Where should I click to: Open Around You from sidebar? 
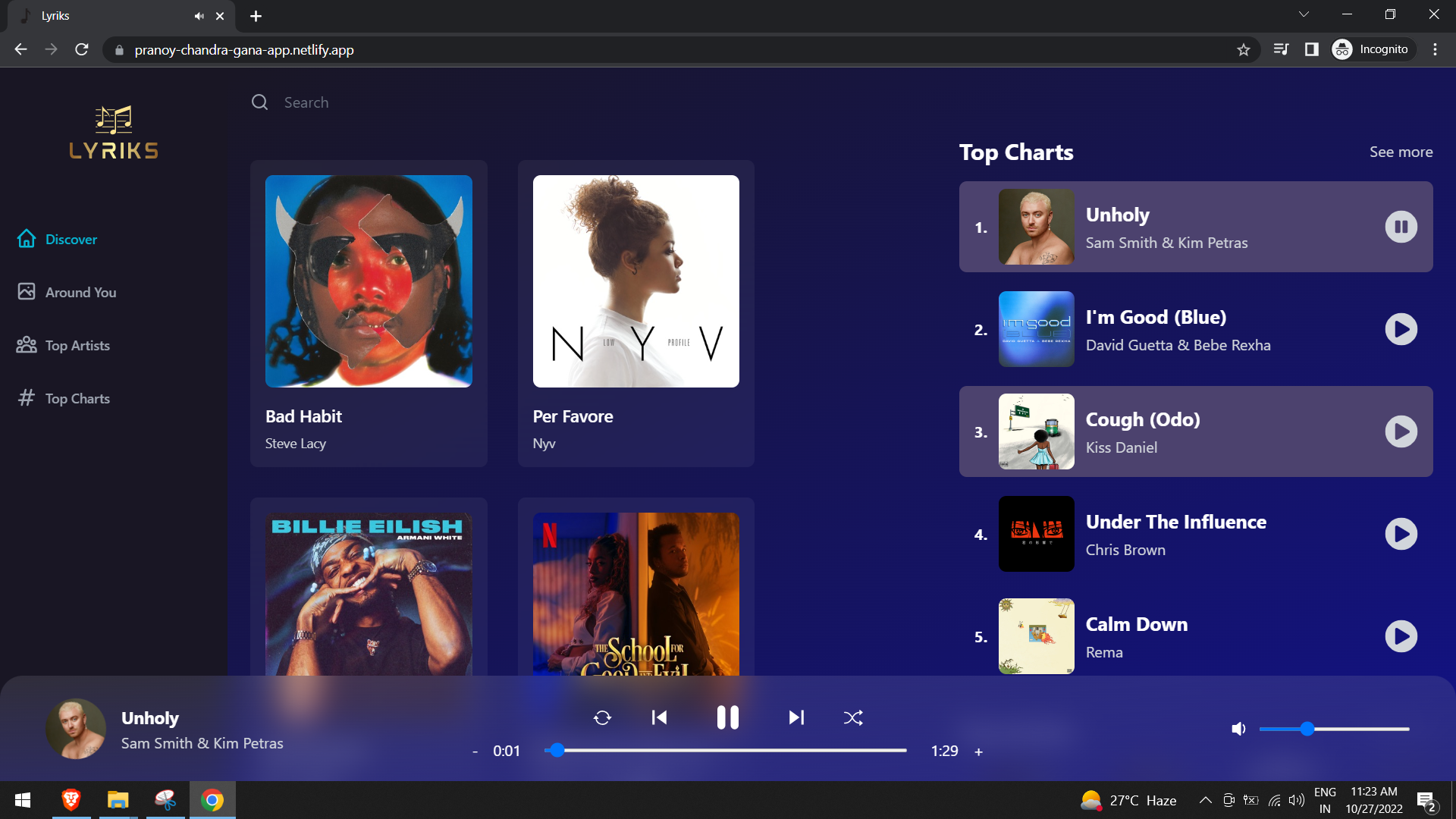(x=80, y=292)
